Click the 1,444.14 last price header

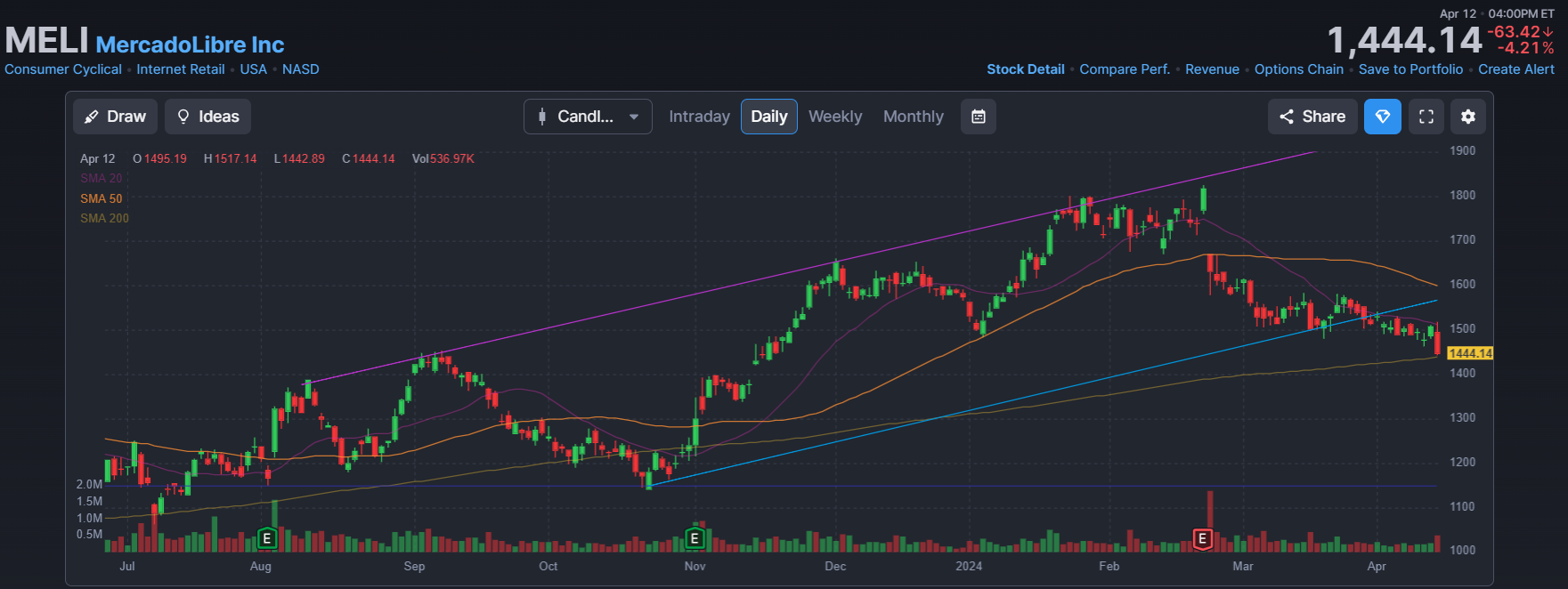point(1404,40)
